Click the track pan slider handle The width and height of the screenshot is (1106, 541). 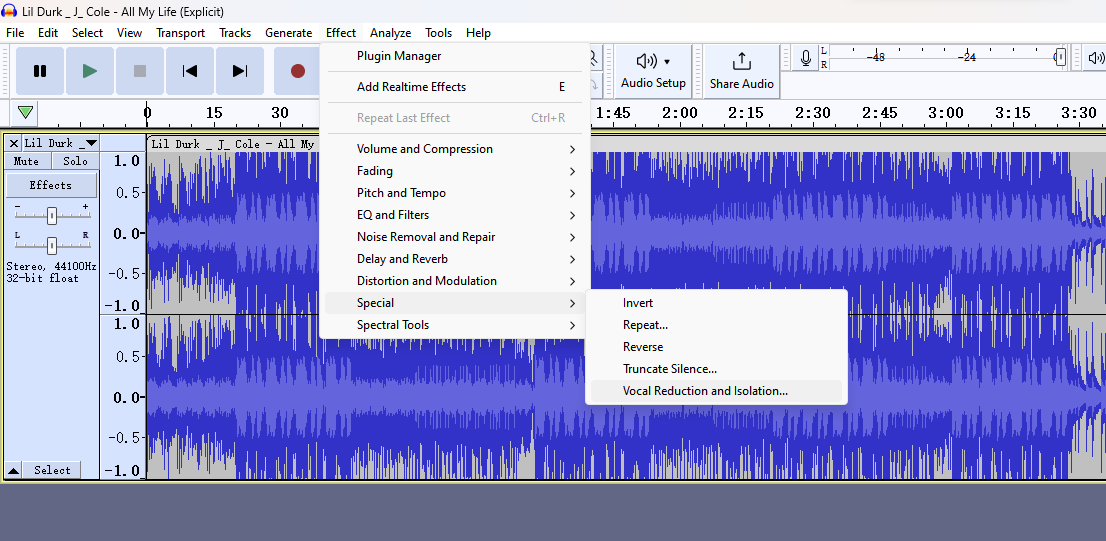tap(51, 245)
